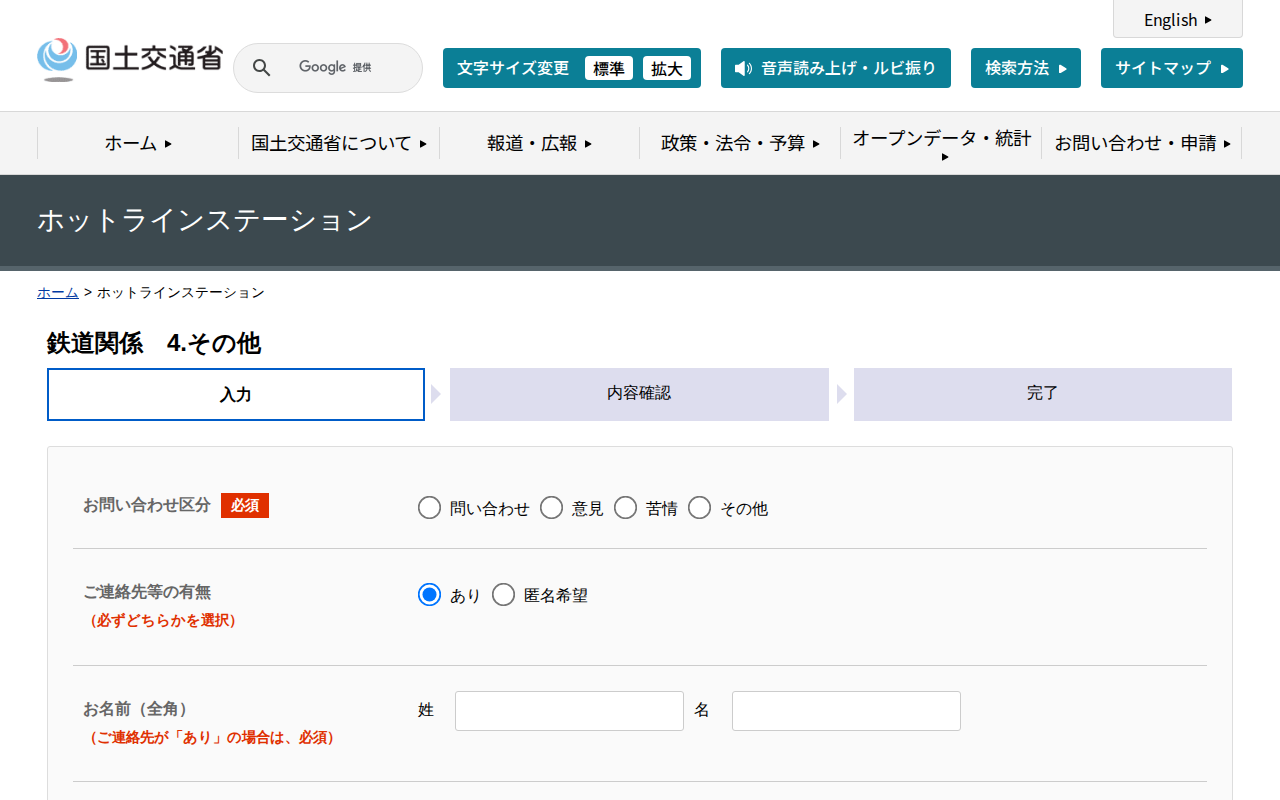Set text size to 標準
1280x800 pixels.
click(609, 68)
